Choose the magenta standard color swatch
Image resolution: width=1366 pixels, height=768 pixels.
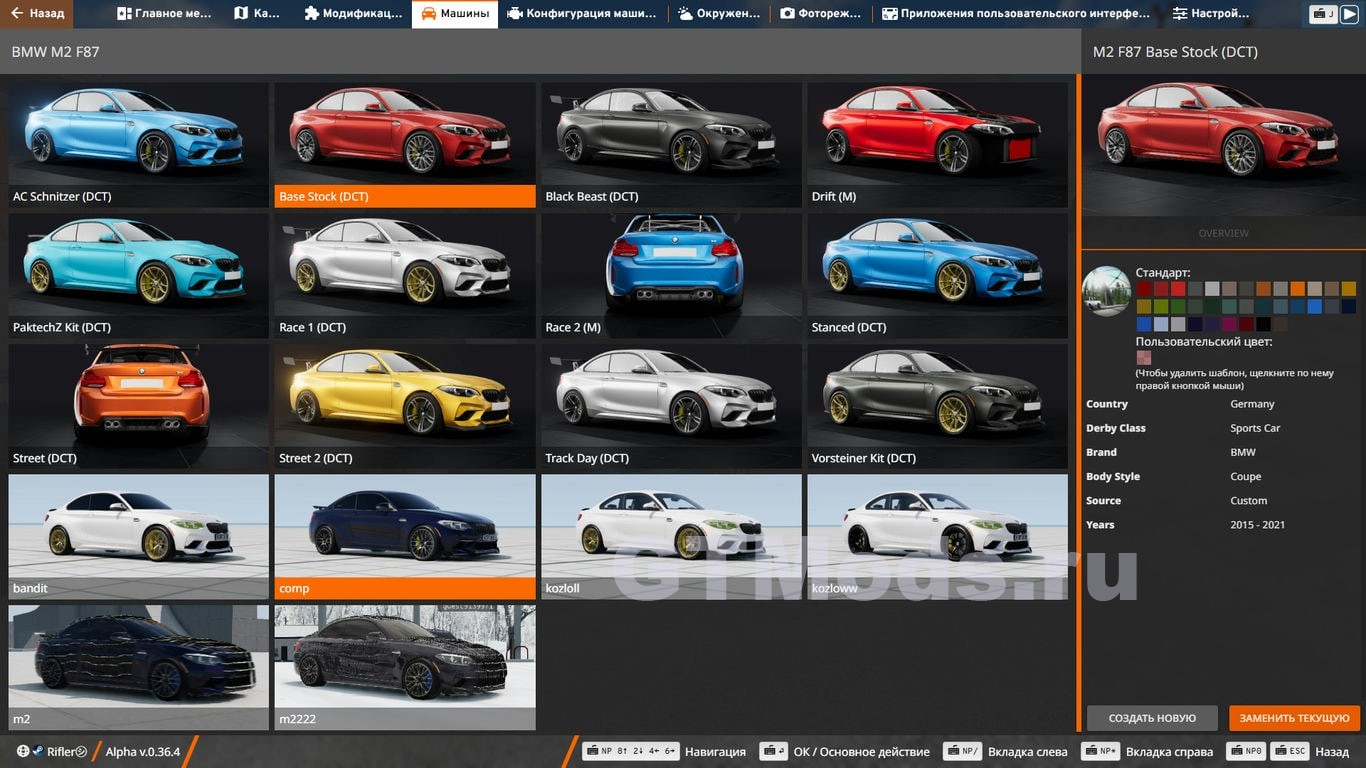coord(1229,324)
